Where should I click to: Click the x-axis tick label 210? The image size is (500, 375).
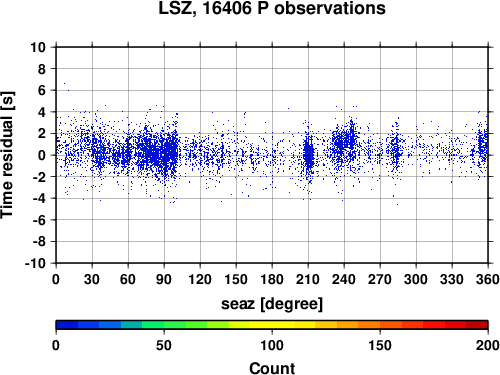[308, 279]
